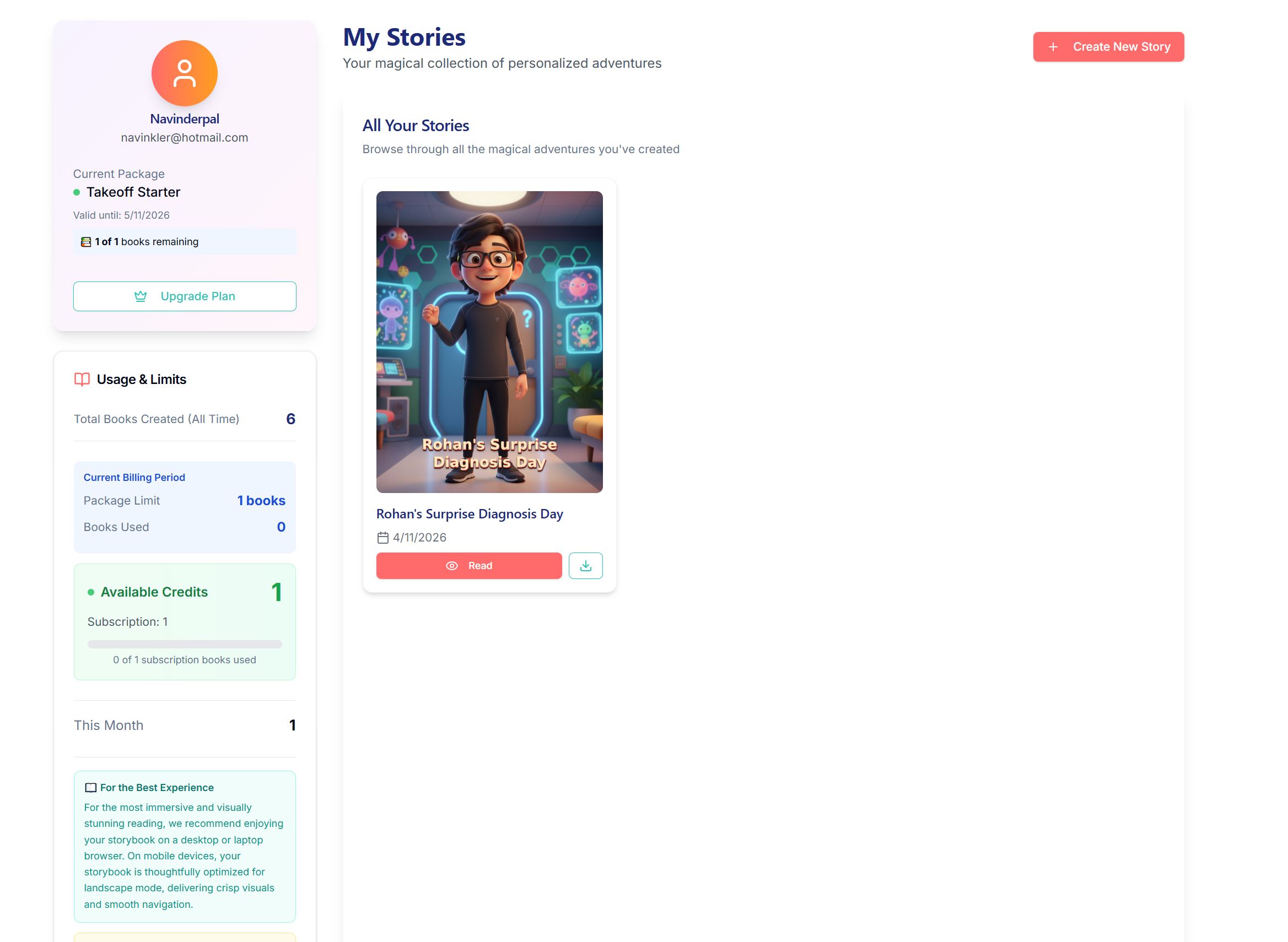Click the Current Billing Period panel

click(184, 507)
